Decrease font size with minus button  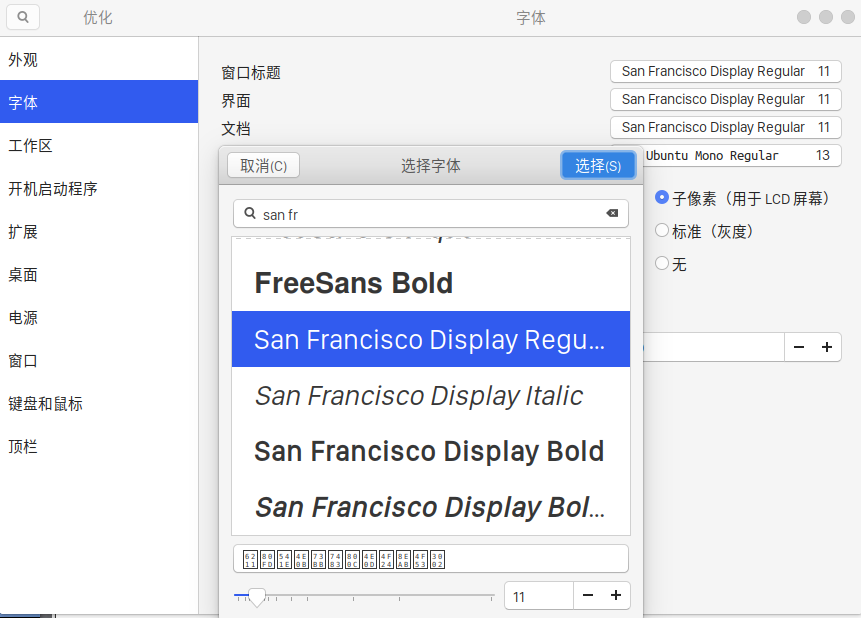point(588,596)
